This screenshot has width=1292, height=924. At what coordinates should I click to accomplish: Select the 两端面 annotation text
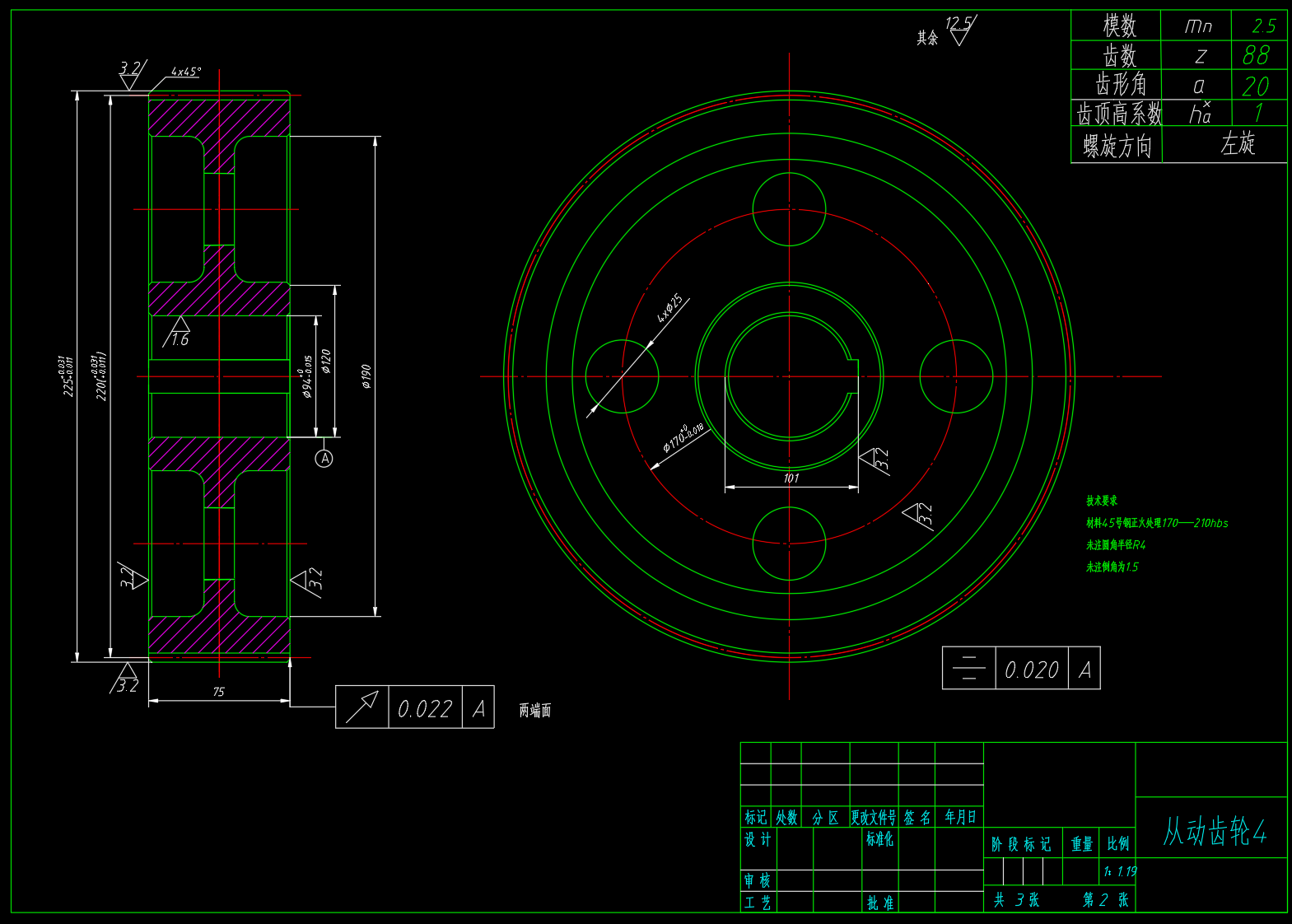point(535,710)
